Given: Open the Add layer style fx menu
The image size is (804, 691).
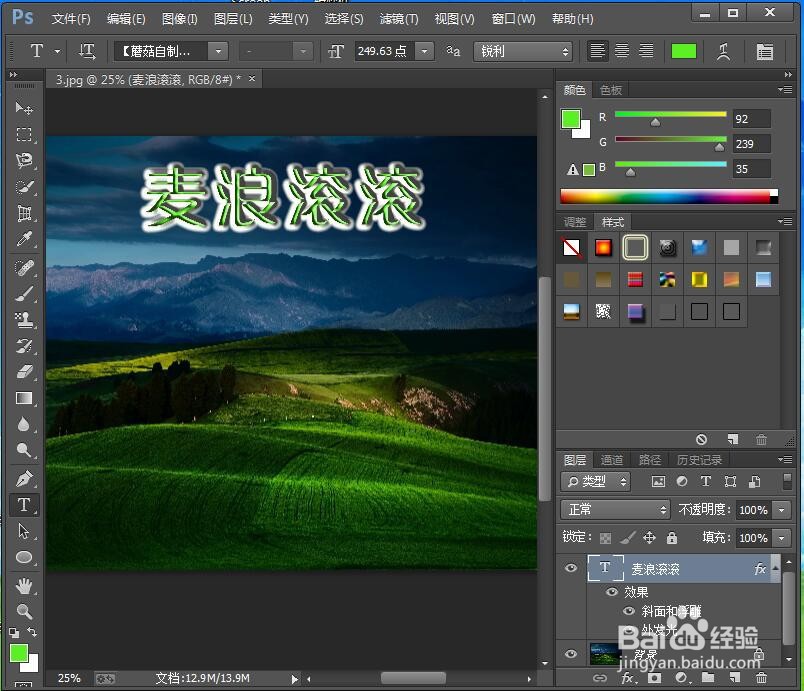Looking at the screenshot, I should coord(627,677).
